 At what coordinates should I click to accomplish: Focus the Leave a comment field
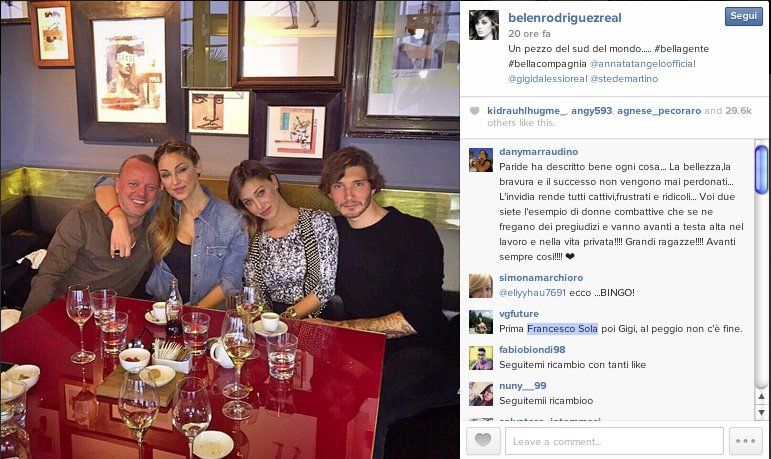tap(614, 441)
